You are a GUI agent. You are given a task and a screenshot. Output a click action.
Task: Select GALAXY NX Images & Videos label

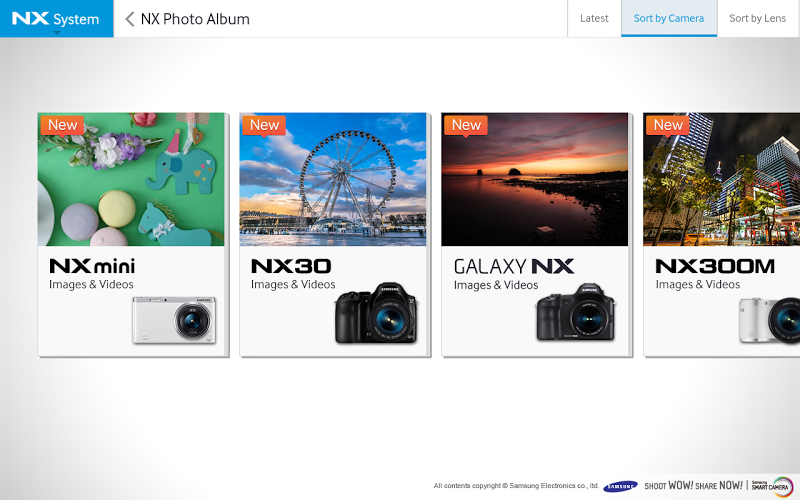[x=496, y=285]
